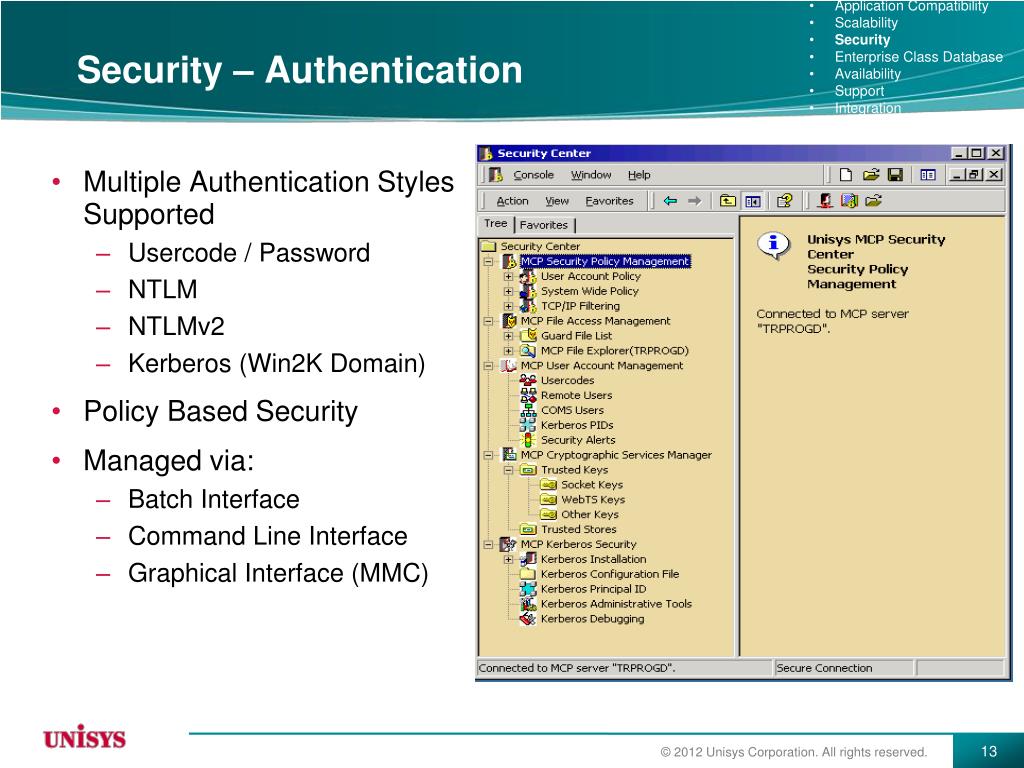
Task: Select Trusted Keys label
Action: coord(574,470)
